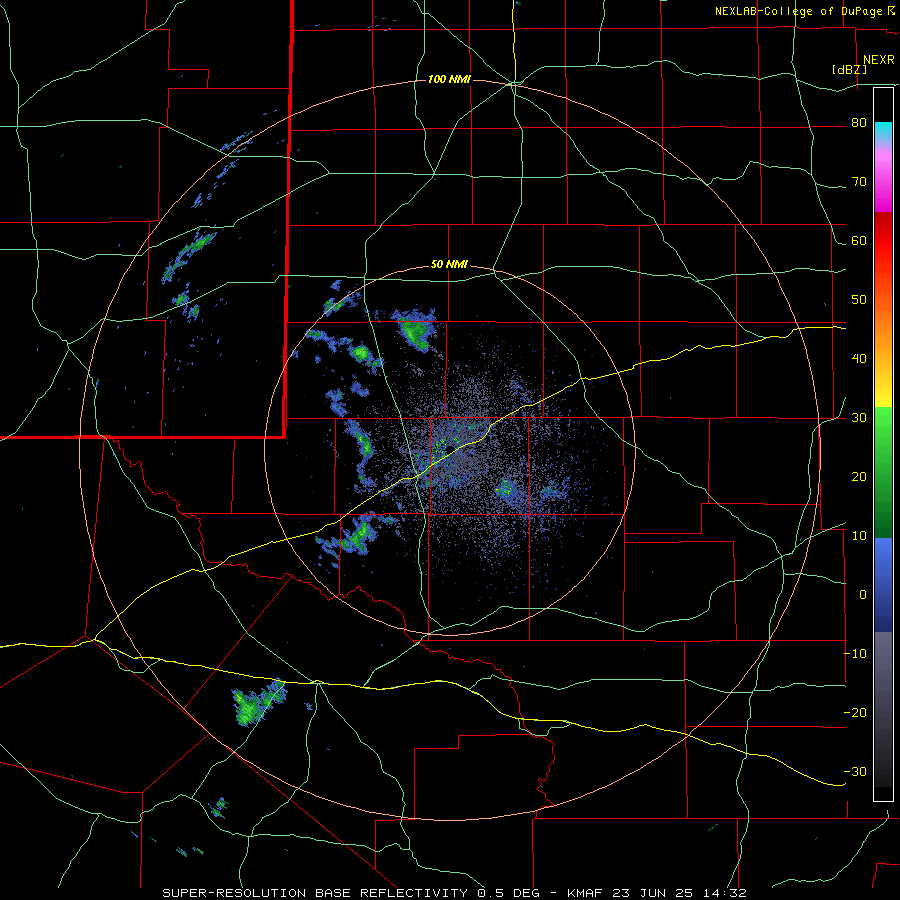Click the KMAF radar site identifier
900x900 pixels.
(x=586, y=893)
